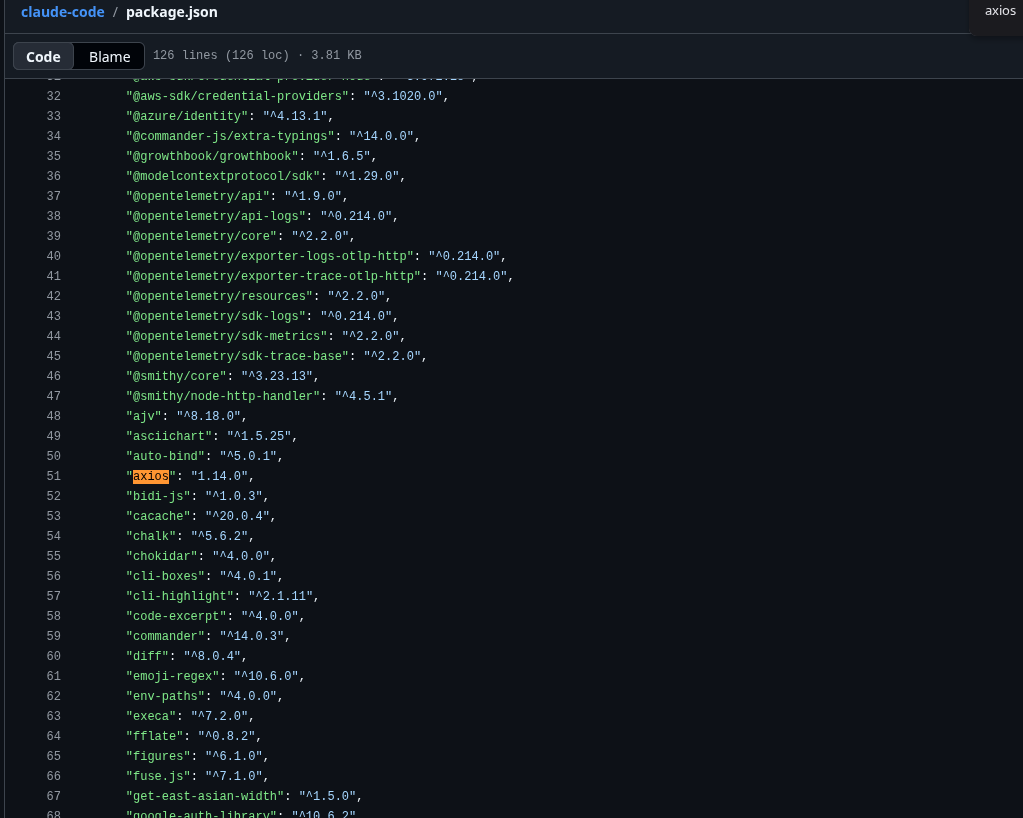Click the highlighted axios match on line 51
The image size is (1023, 818).
(x=151, y=476)
